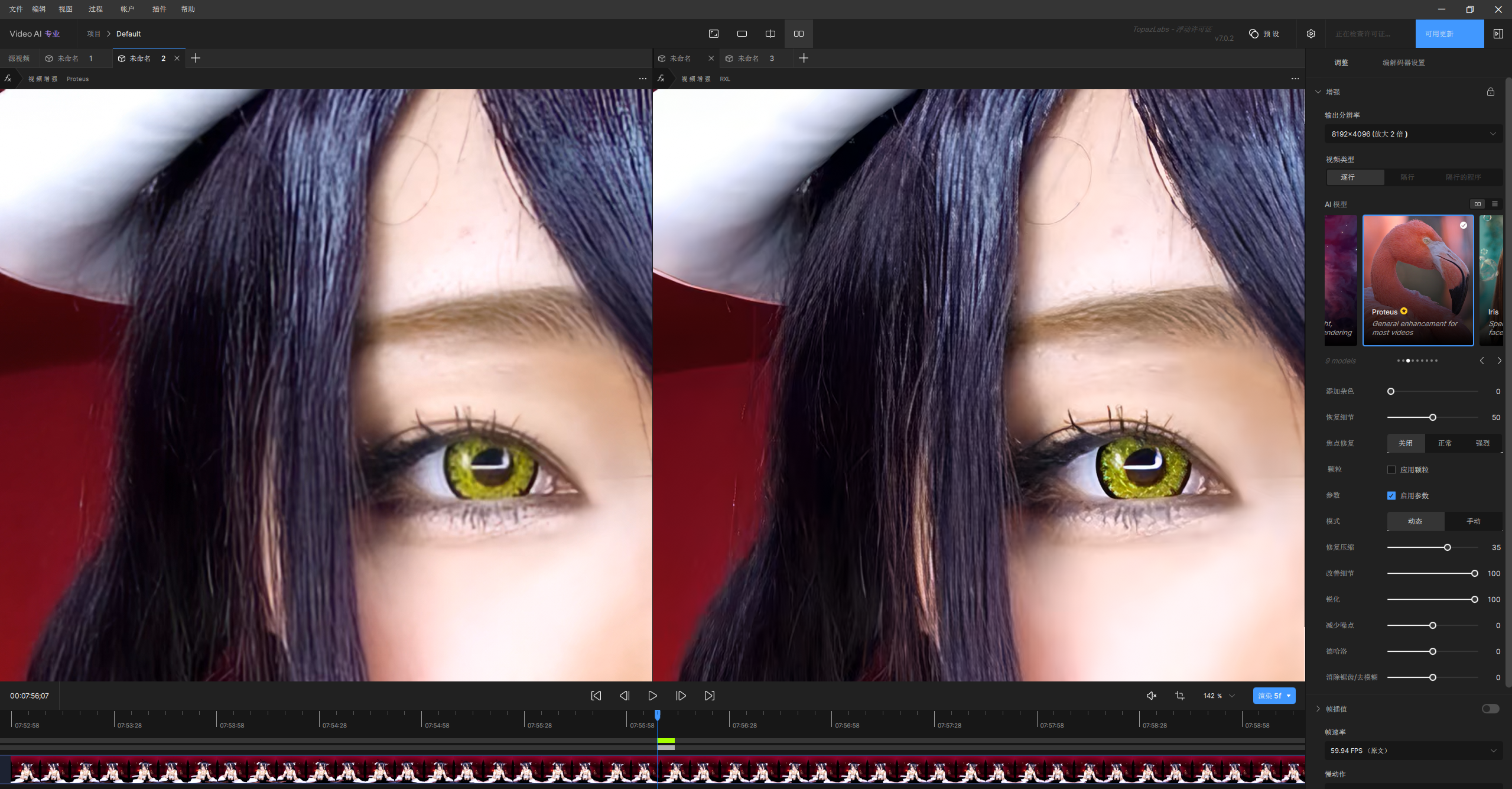This screenshot has width=1512, height=789.
Task: Select the split-view layout icon
Action: coord(770,34)
